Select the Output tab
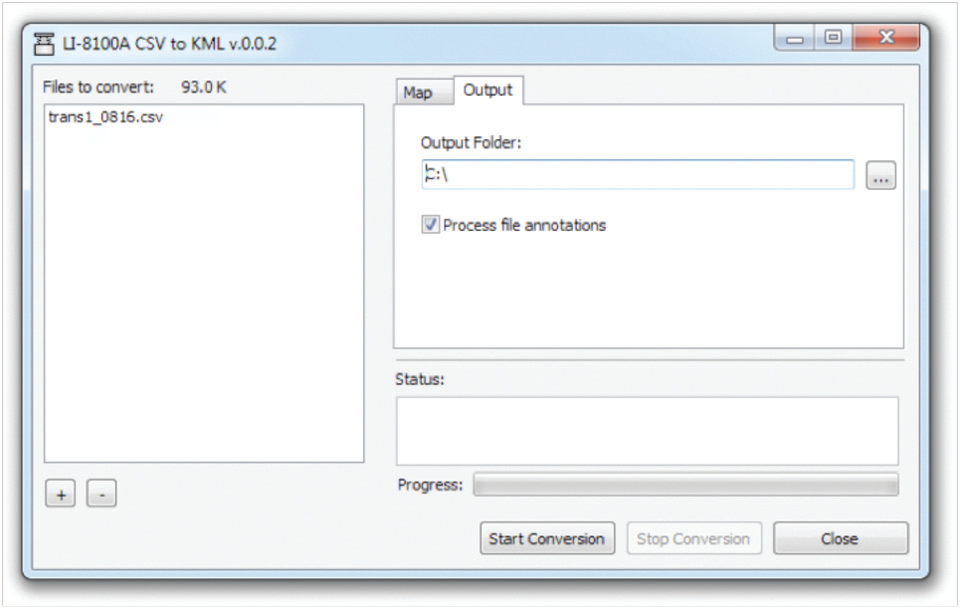The height and width of the screenshot is (609, 960). [487, 90]
